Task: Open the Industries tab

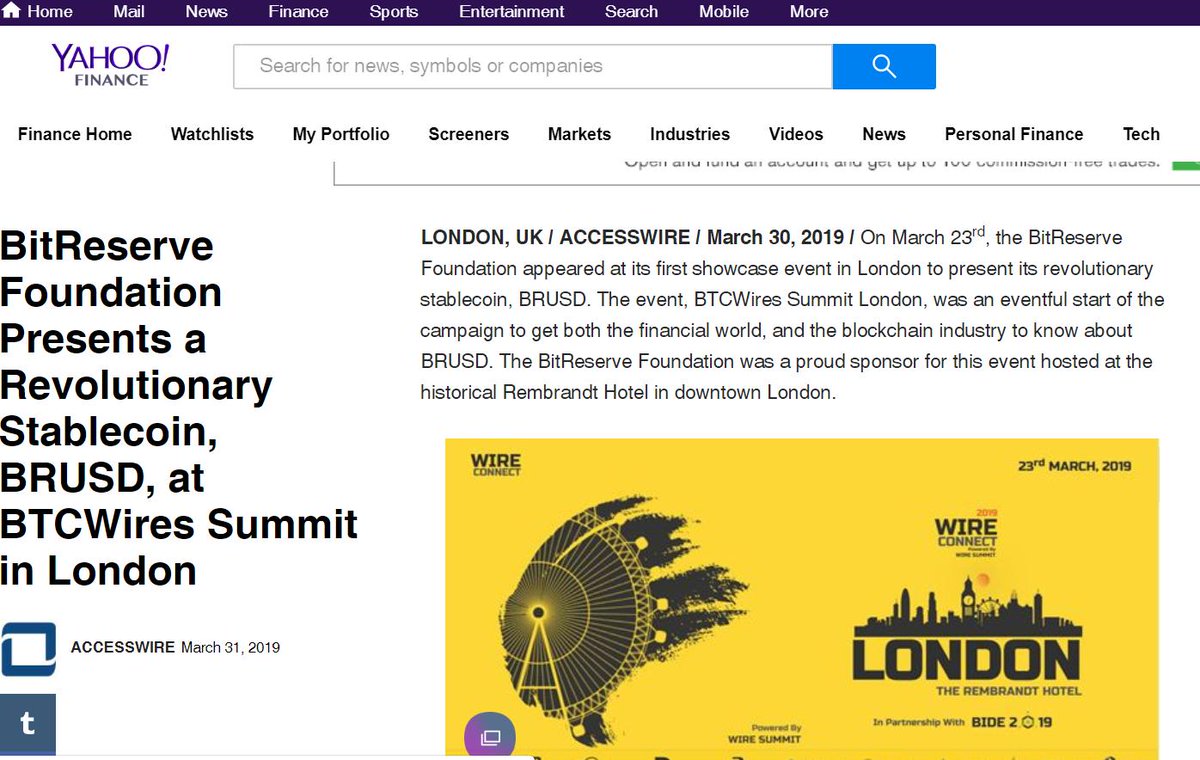Action: click(690, 134)
